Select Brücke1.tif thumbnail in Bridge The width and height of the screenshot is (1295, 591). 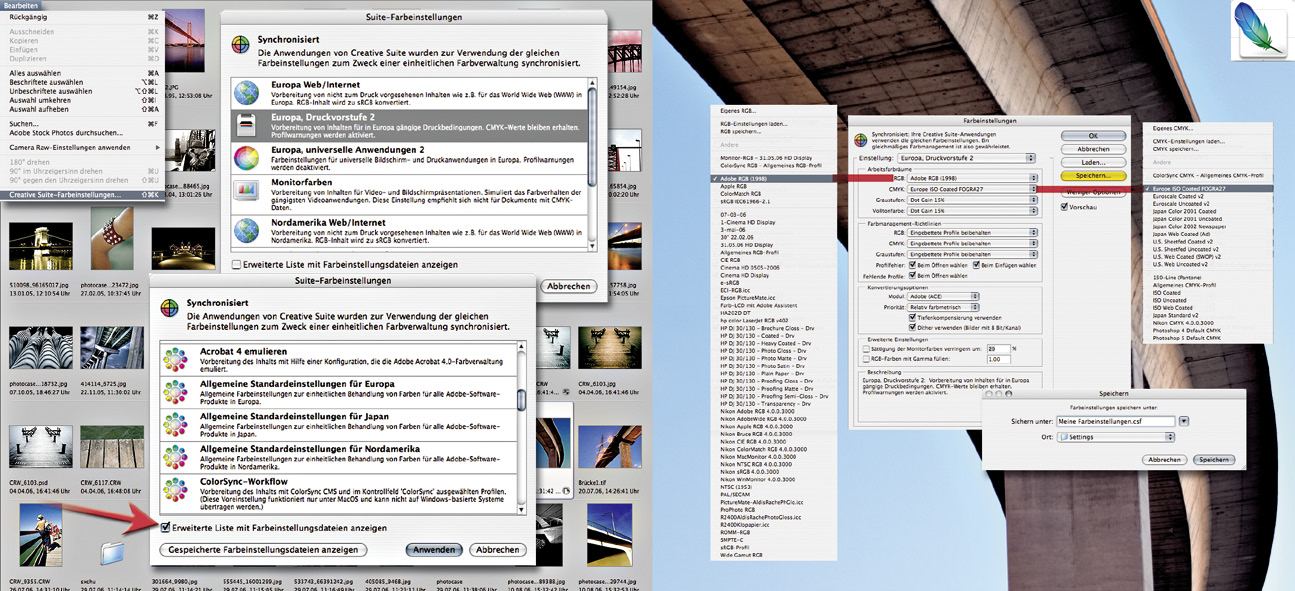(x=608, y=445)
